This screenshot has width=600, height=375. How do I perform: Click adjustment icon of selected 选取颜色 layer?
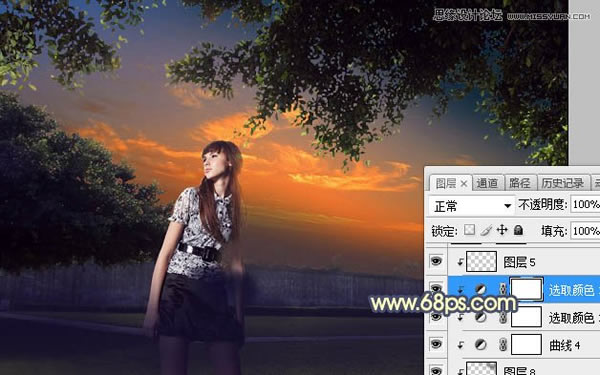pyautogui.click(x=481, y=290)
